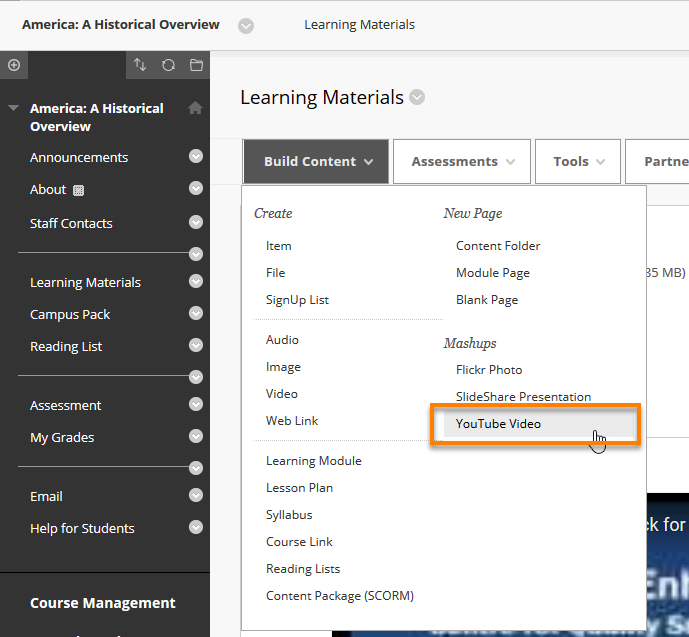Select Learning Module in the menu
Screen dimensions: 689x637
coord(314,461)
